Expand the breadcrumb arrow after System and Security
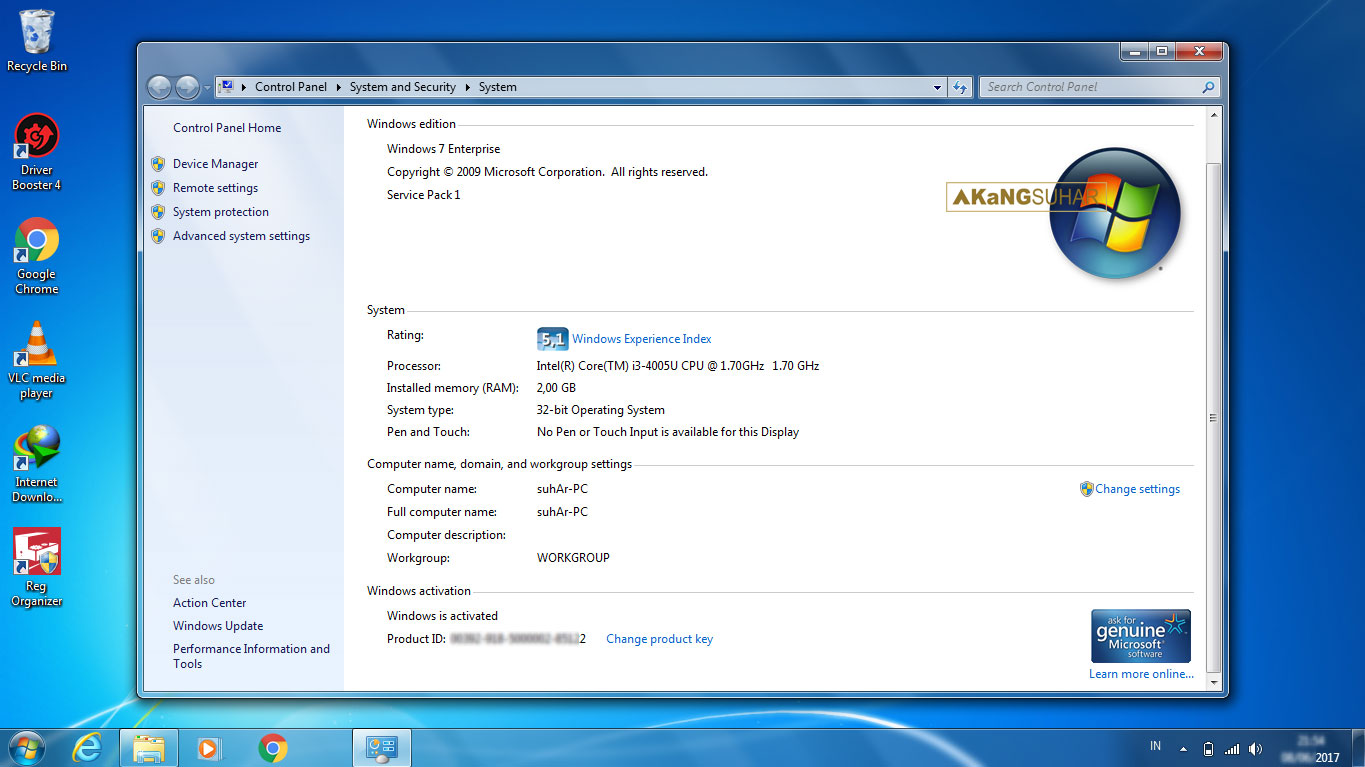The height and width of the screenshot is (767, 1365). coord(467,87)
